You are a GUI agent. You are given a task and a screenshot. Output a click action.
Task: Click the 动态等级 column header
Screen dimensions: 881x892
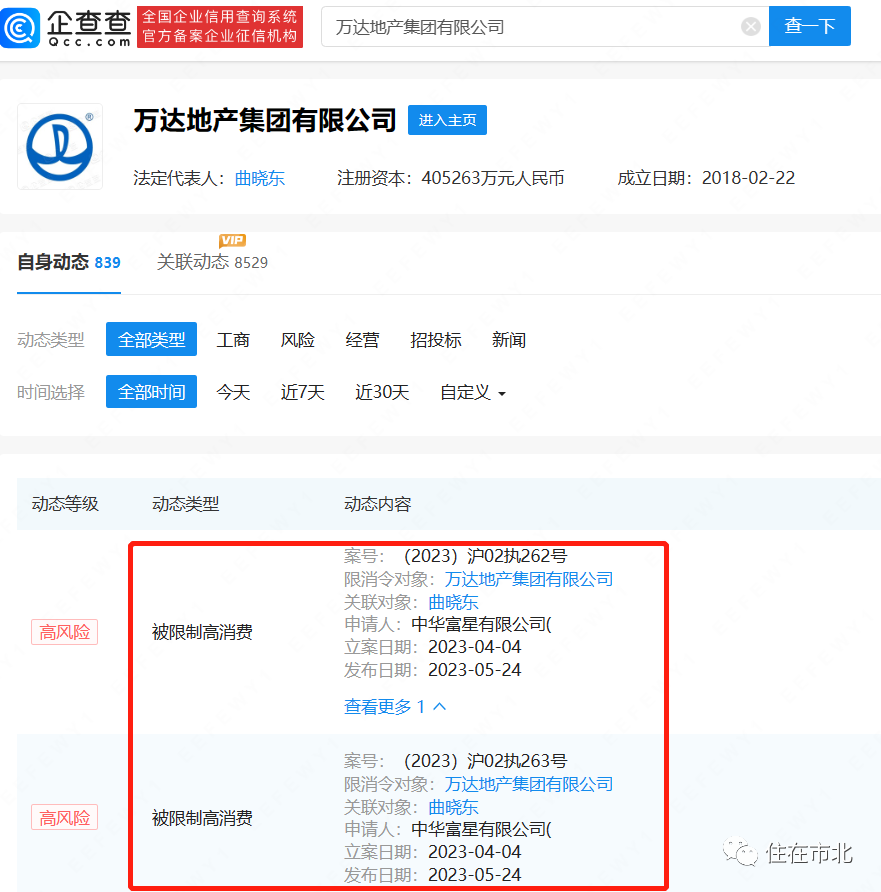click(x=65, y=504)
